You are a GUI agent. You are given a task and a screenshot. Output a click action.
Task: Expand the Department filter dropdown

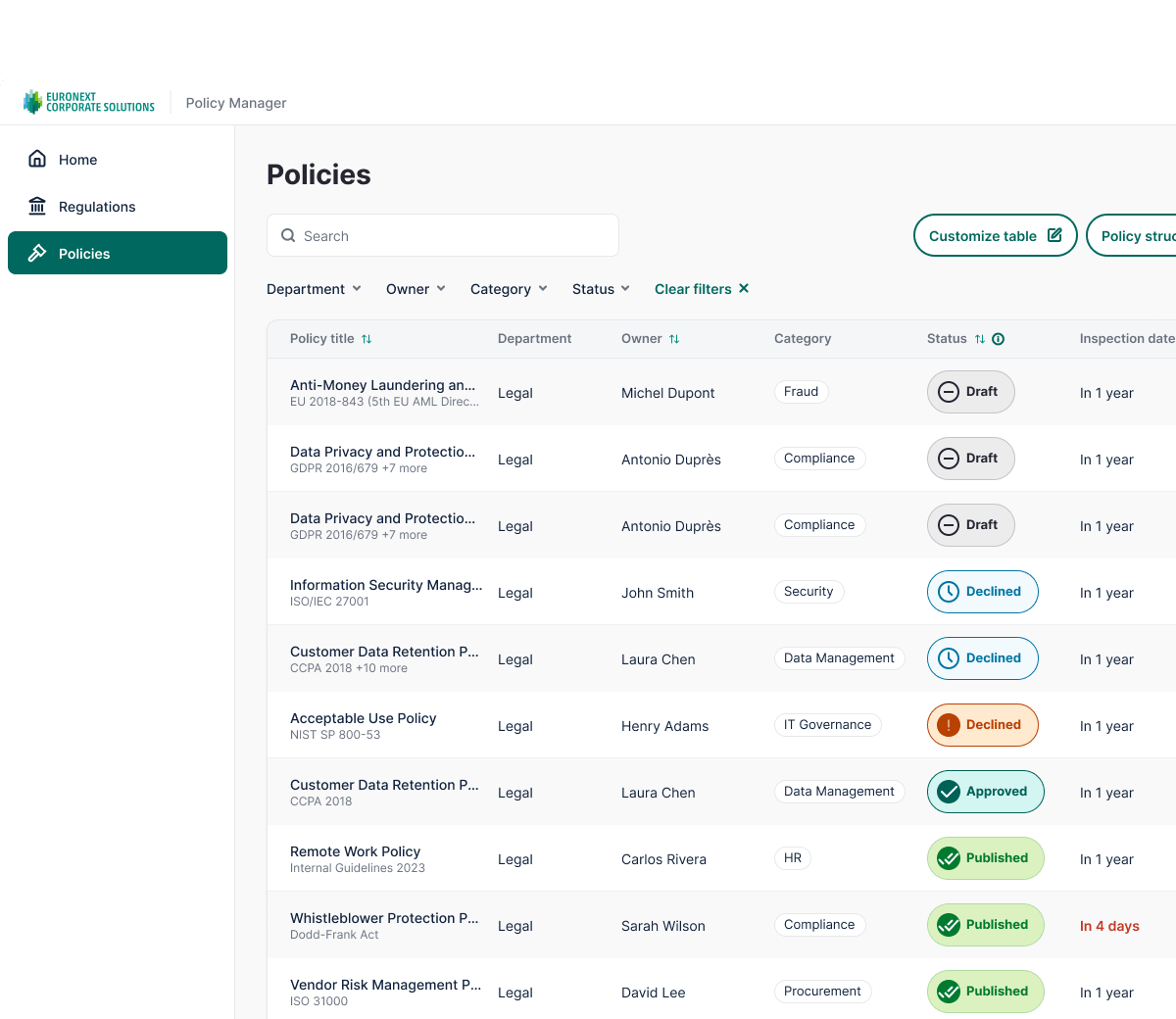click(315, 288)
